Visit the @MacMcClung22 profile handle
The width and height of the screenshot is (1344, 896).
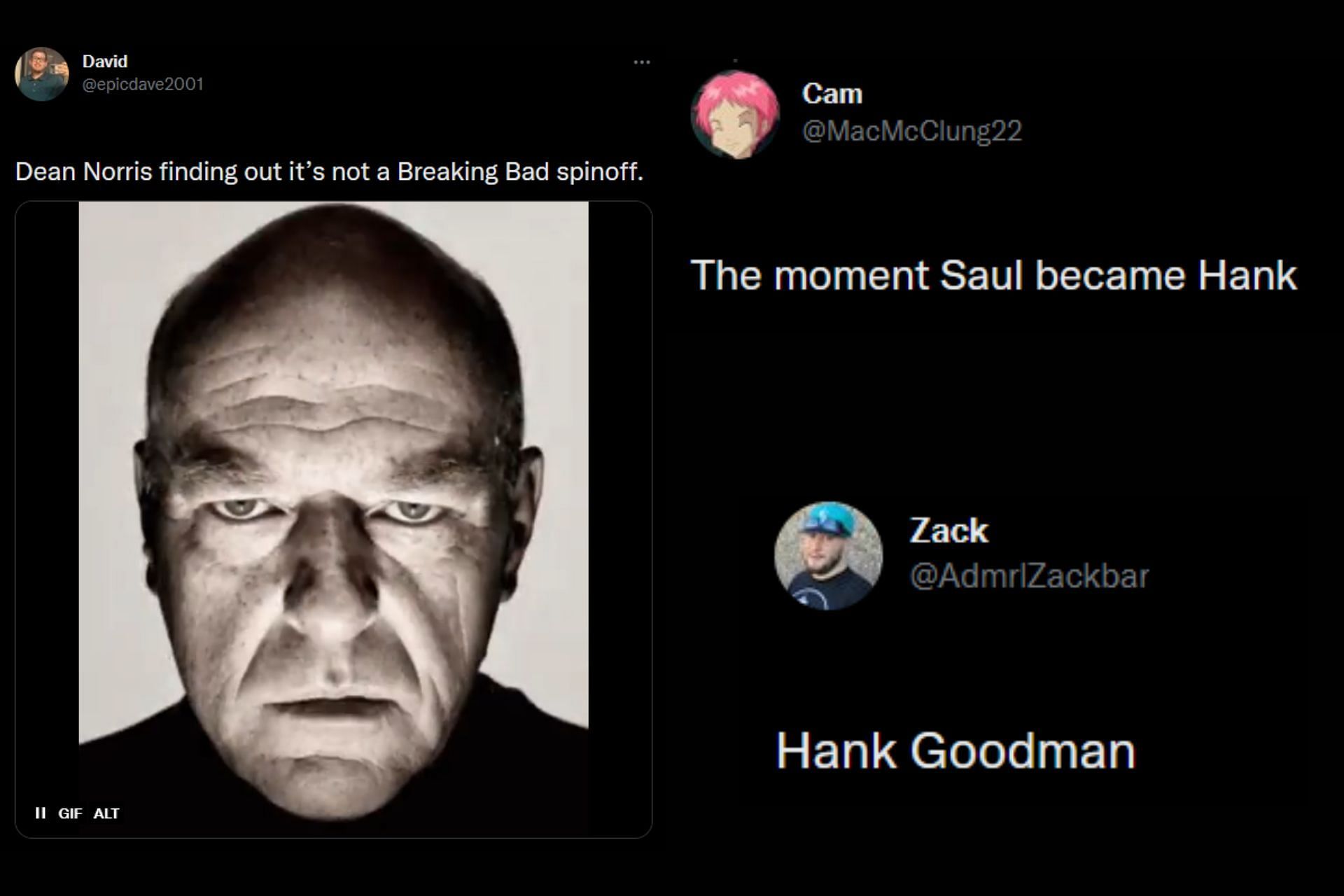(911, 131)
